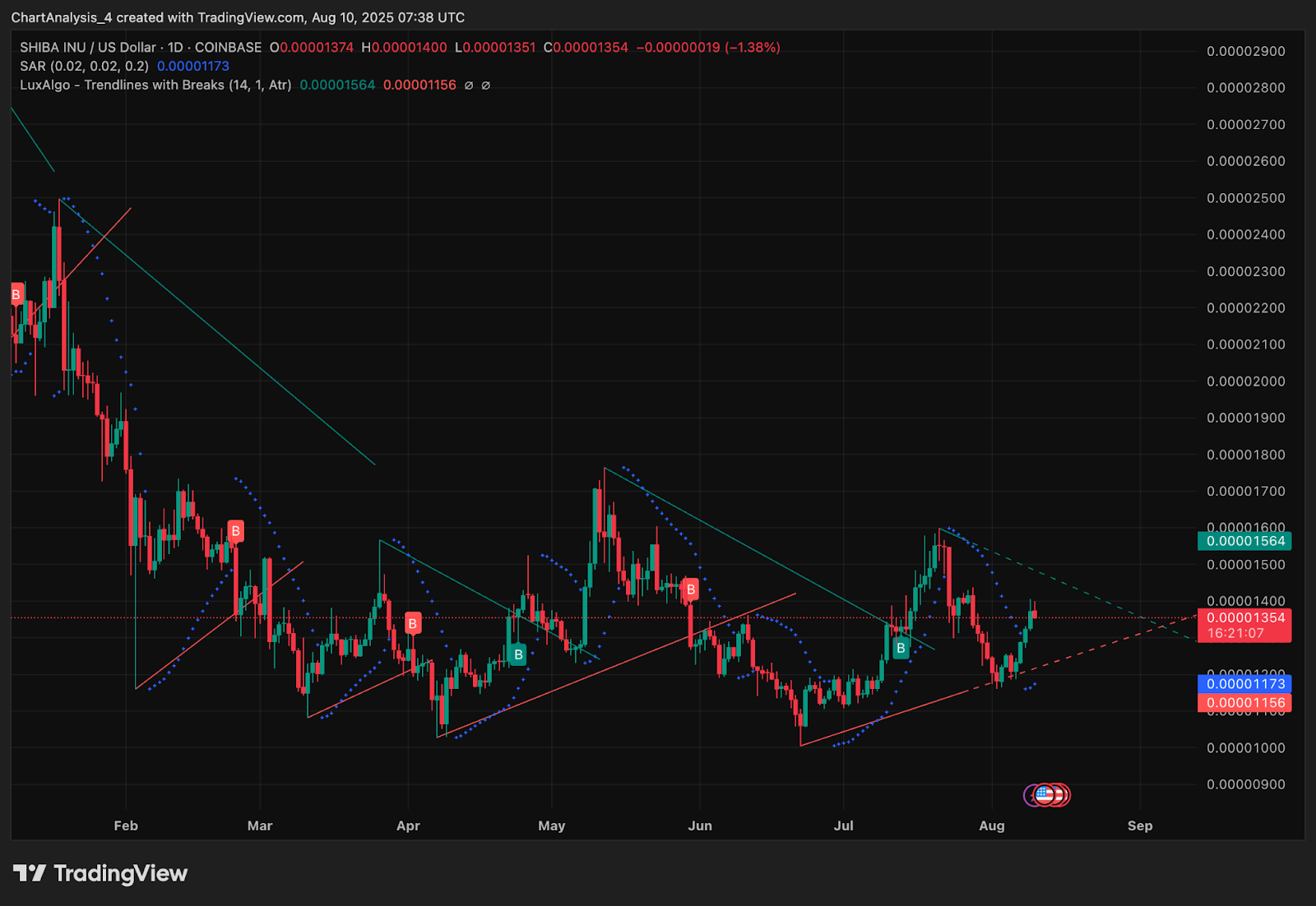Screen dimensions: 1316x906
Task: Click the blue SAR value label 0.00001173
Action: tap(1244, 684)
